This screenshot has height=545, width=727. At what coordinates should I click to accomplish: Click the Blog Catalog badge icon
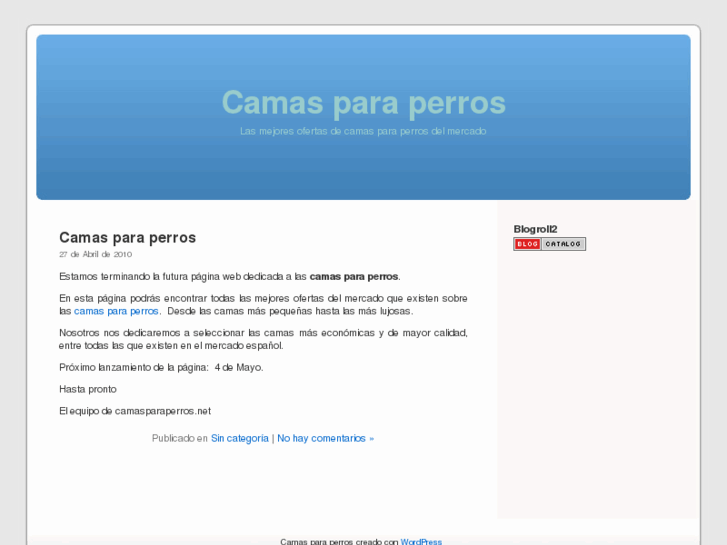[549, 244]
